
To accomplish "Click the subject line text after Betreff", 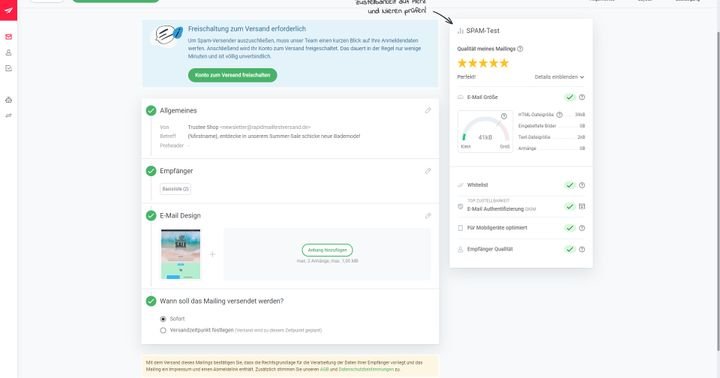I will (274, 136).
